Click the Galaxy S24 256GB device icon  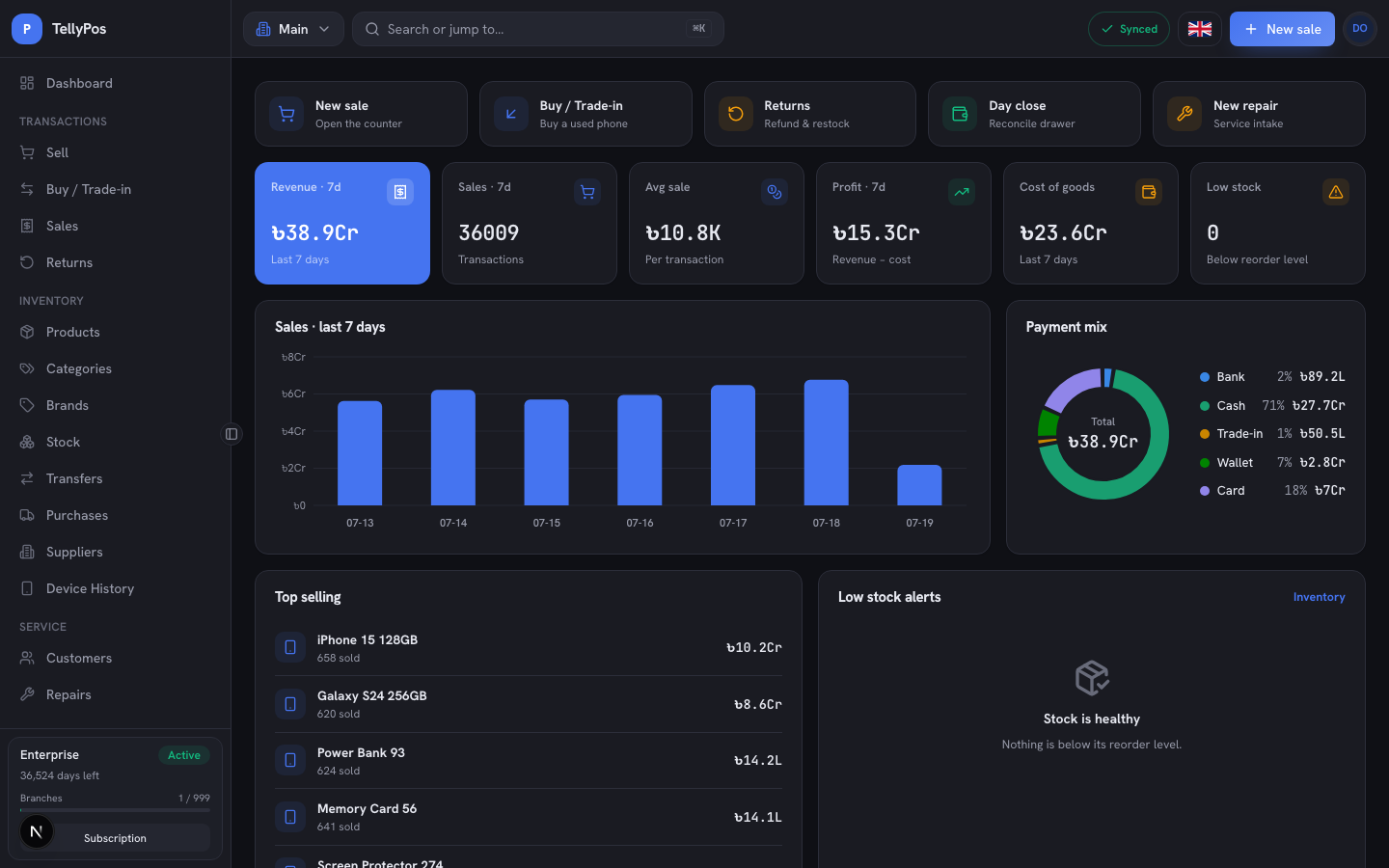[x=290, y=704]
